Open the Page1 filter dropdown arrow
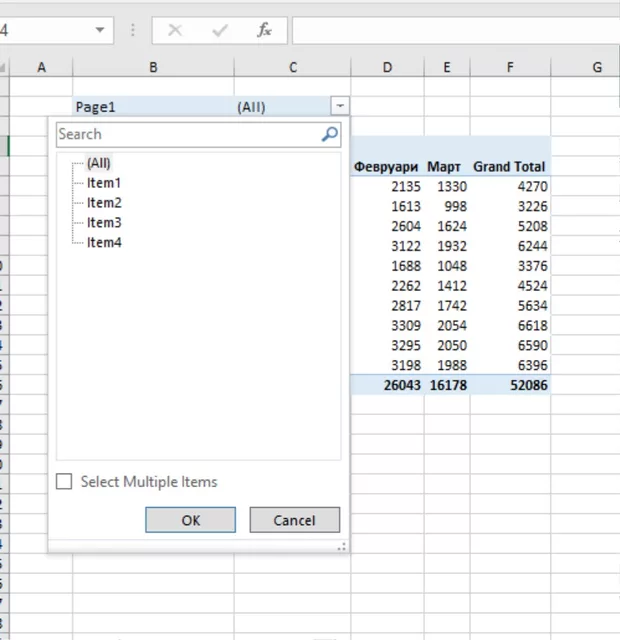This screenshot has height=640, width=620. 341,106
